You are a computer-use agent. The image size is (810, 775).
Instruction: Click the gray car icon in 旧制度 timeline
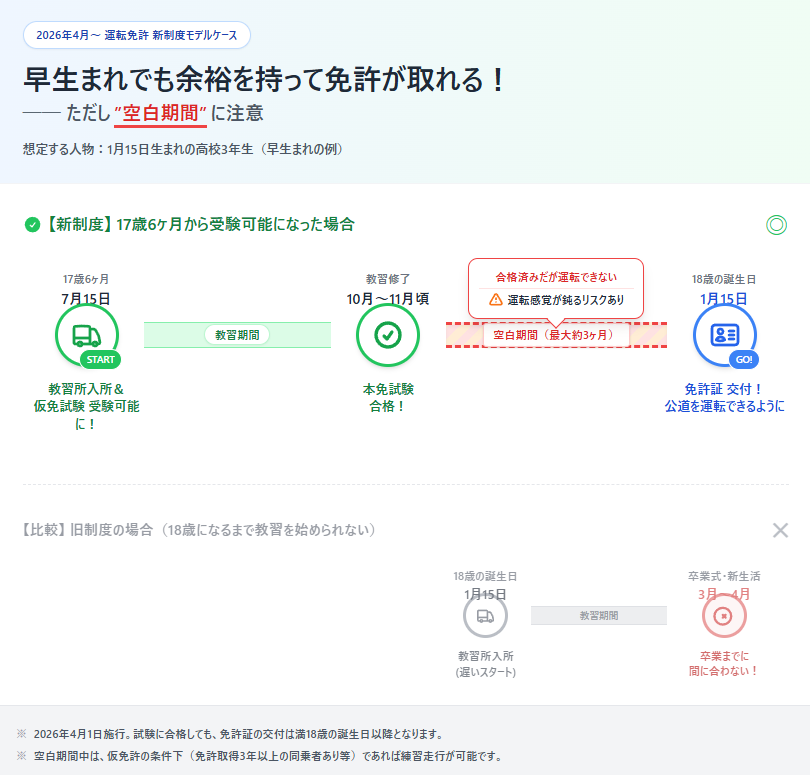tap(486, 617)
